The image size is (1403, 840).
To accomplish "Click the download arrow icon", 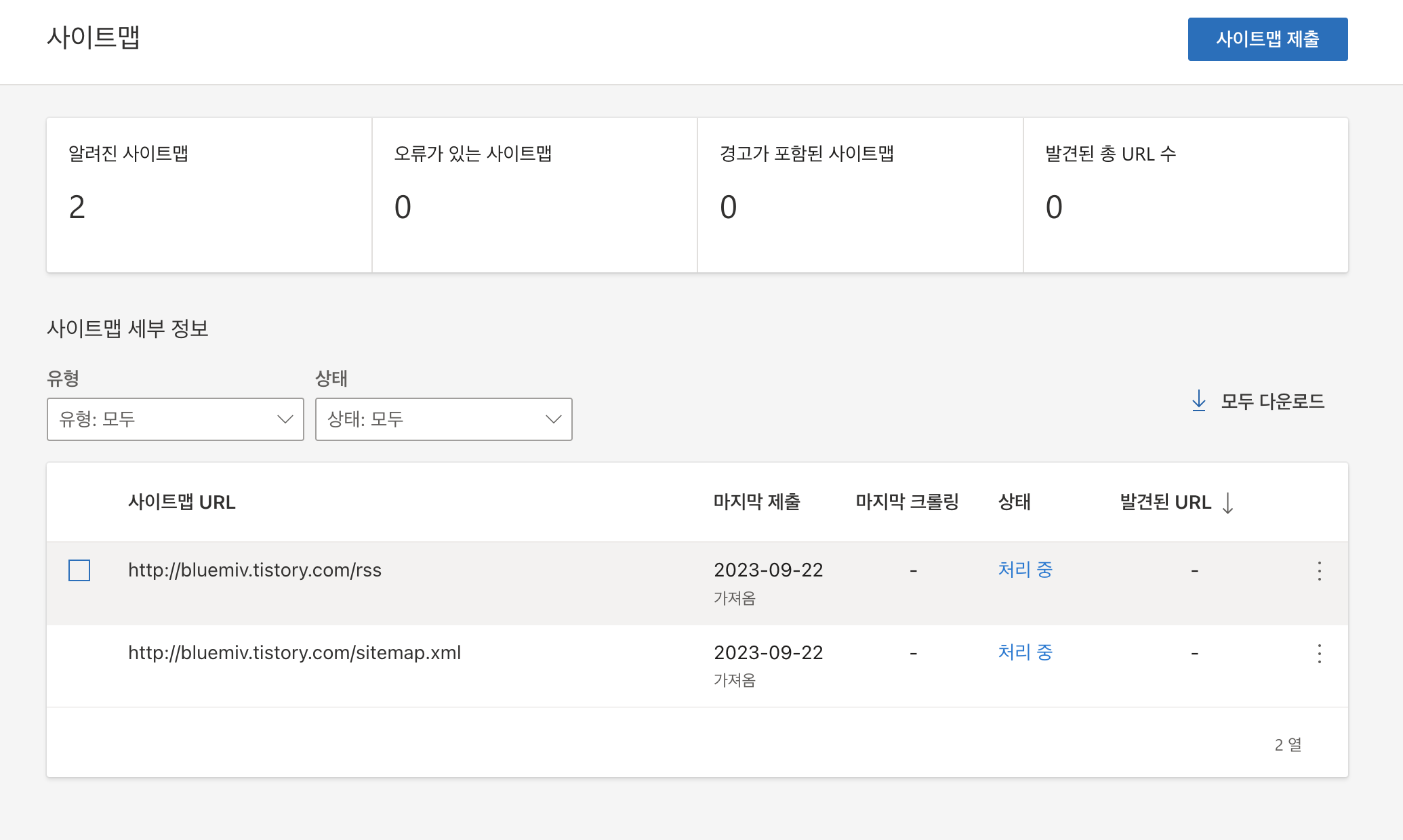I will click(1198, 401).
